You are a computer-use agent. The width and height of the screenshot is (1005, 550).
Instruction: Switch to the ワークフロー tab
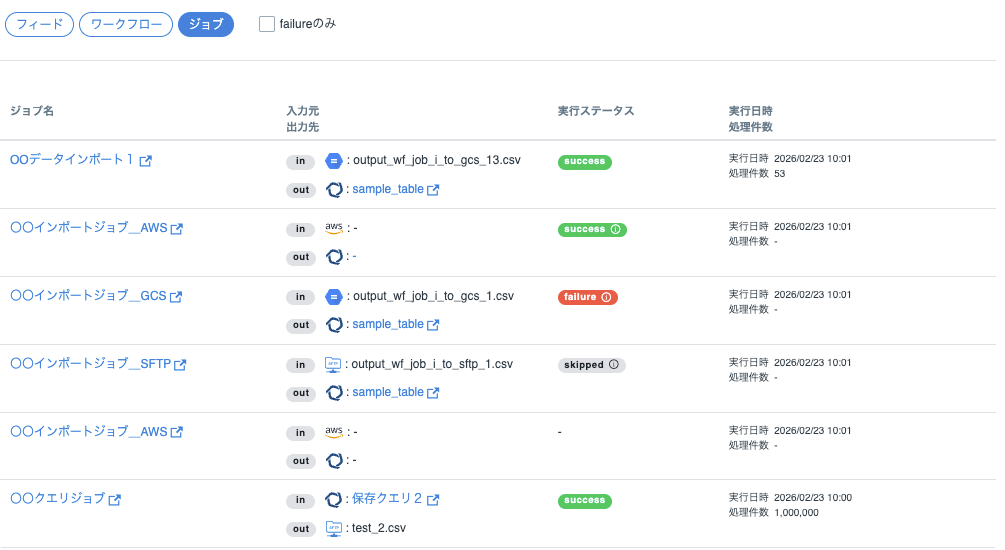click(126, 24)
